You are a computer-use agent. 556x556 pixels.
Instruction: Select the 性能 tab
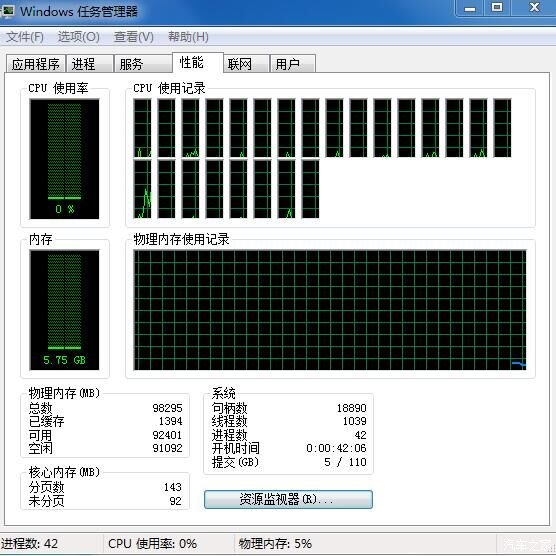(x=198, y=62)
